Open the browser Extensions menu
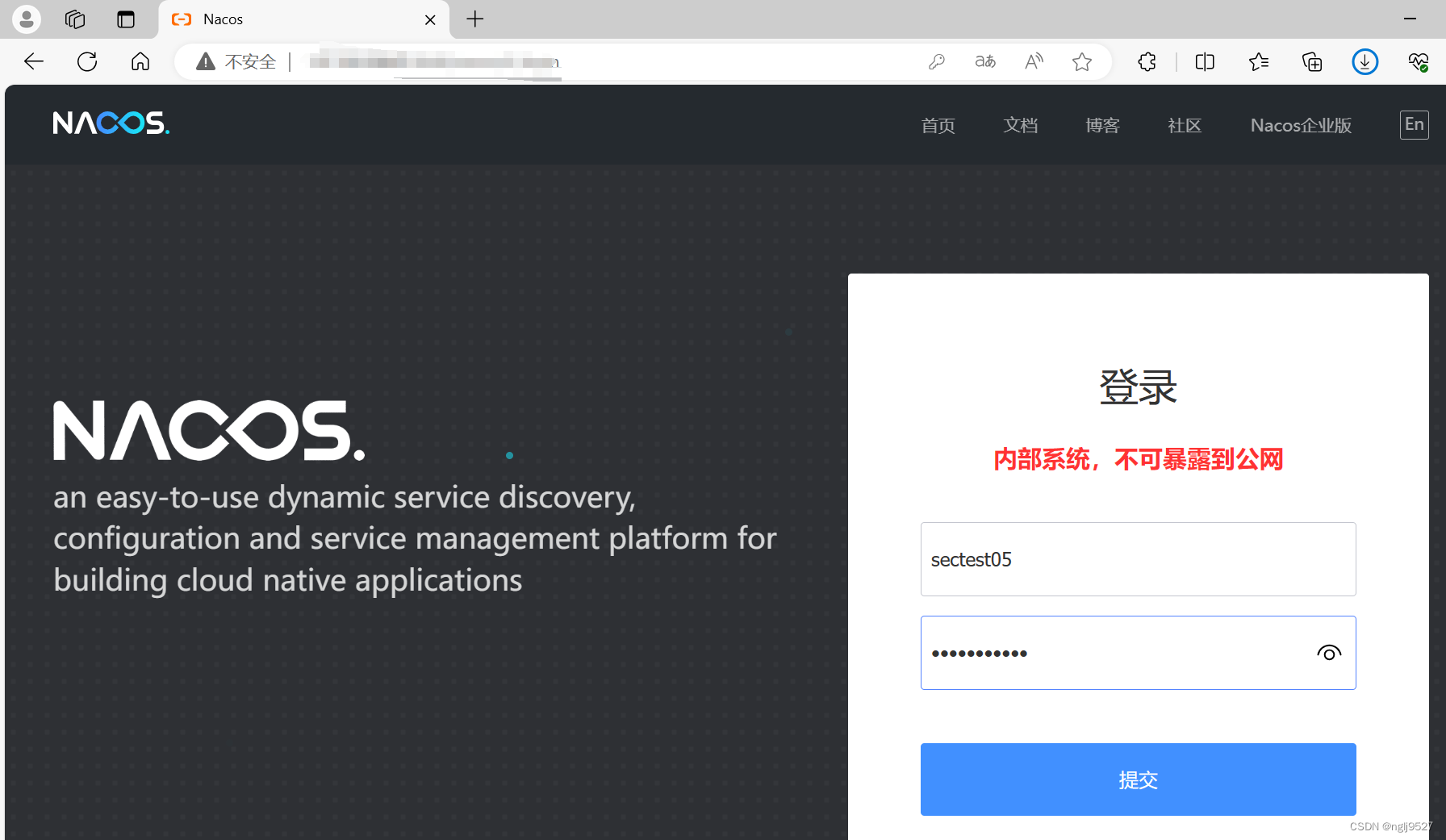This screenshot has height=840, width=1446. (x=1147, y=61)
